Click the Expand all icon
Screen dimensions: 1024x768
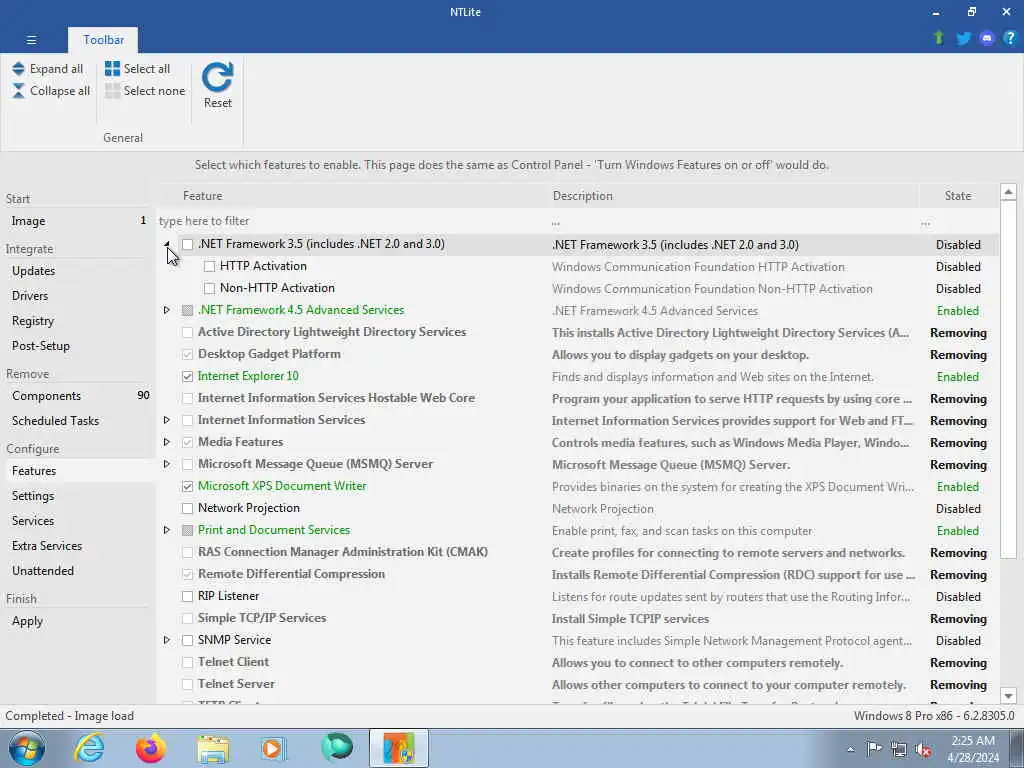pos(18,69)
